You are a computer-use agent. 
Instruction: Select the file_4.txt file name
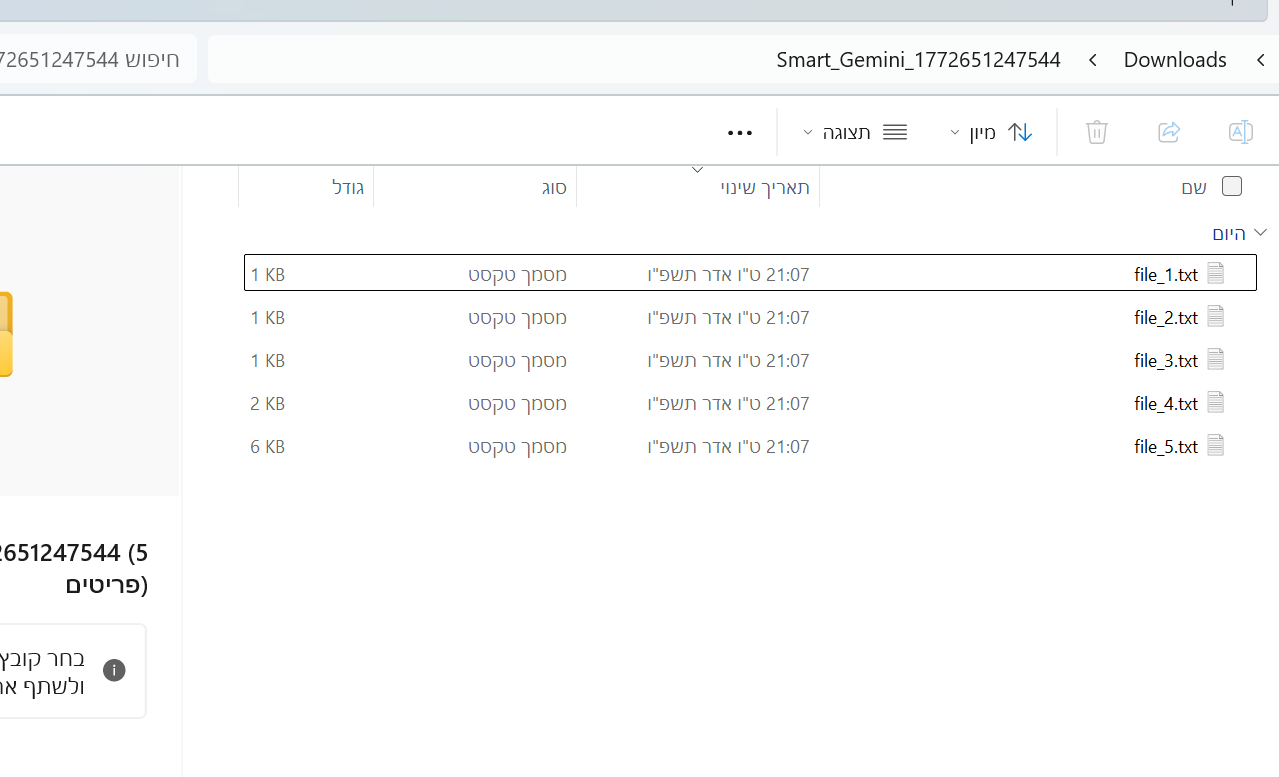click(1165, 404)
